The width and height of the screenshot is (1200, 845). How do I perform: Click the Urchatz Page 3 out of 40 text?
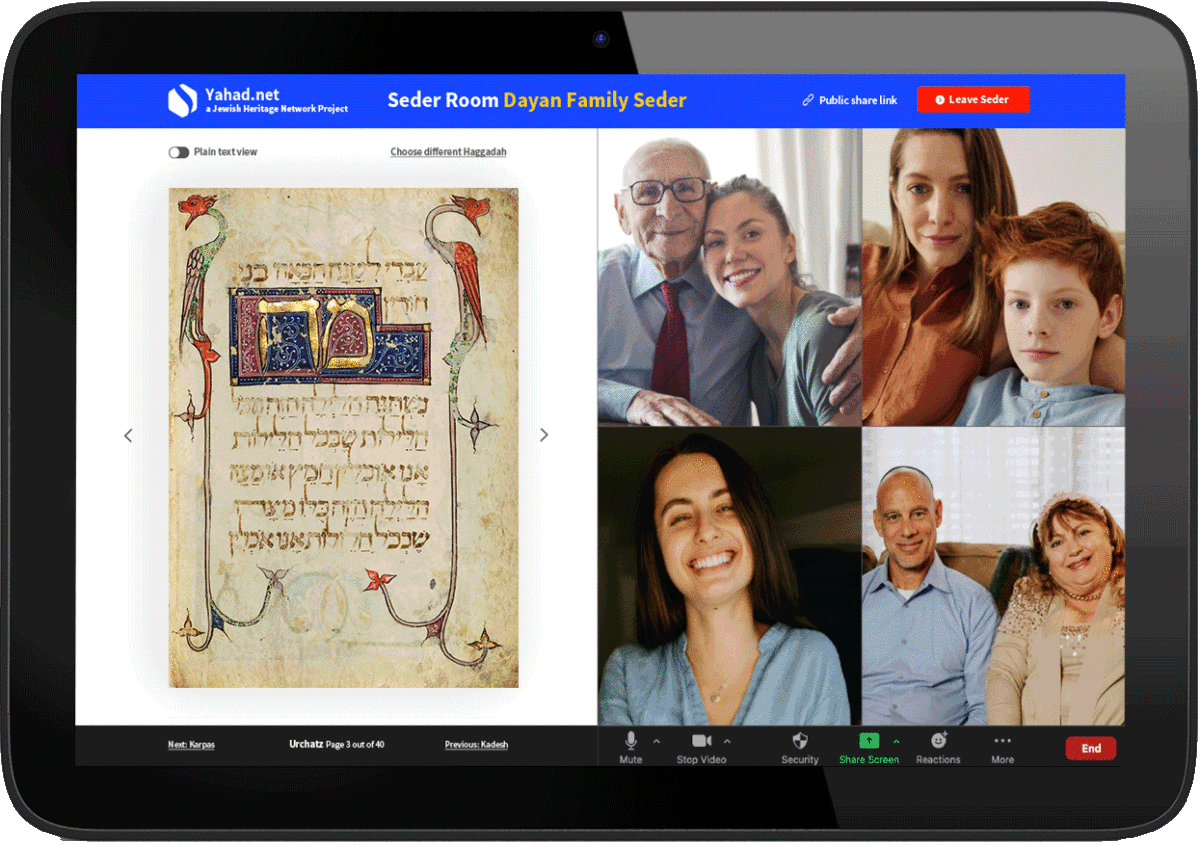click(x=337, y=745)
